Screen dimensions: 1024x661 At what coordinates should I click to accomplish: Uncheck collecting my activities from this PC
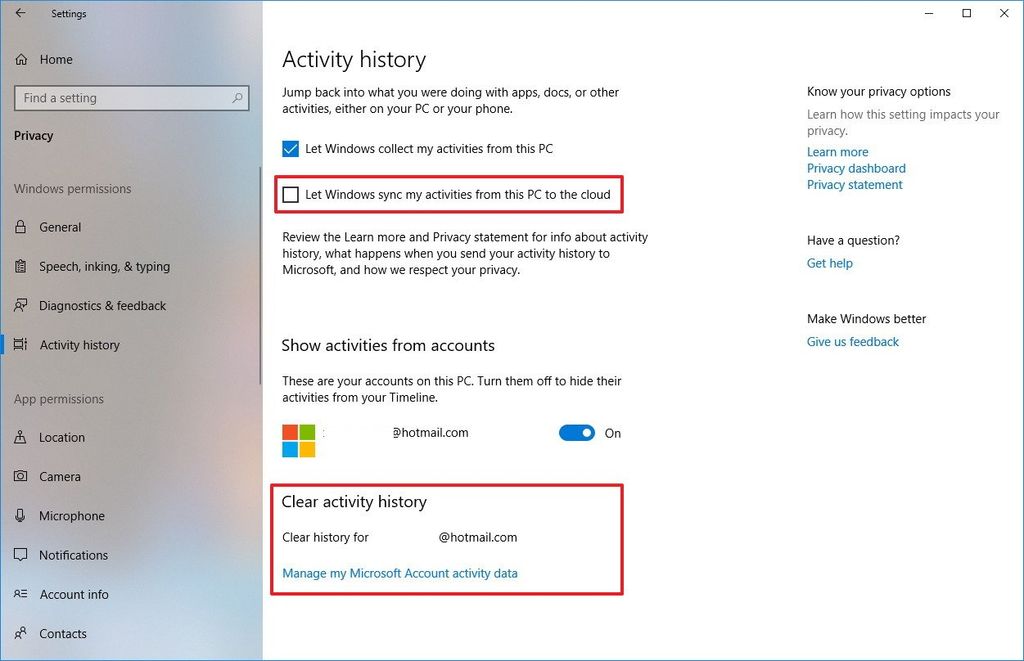click(x=290, y=147)
